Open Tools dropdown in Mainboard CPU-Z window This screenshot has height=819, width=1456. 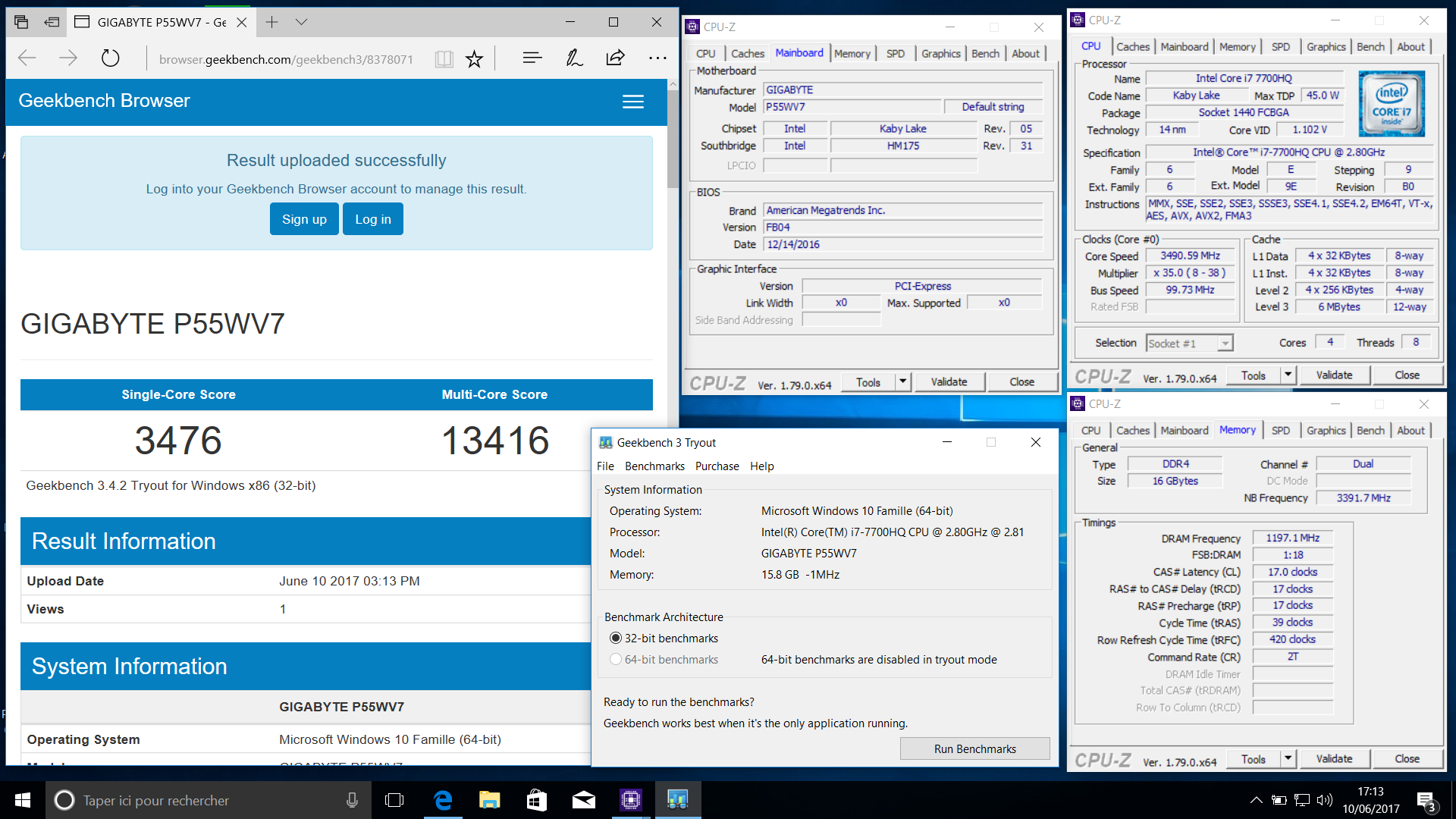tap(902, 382)
